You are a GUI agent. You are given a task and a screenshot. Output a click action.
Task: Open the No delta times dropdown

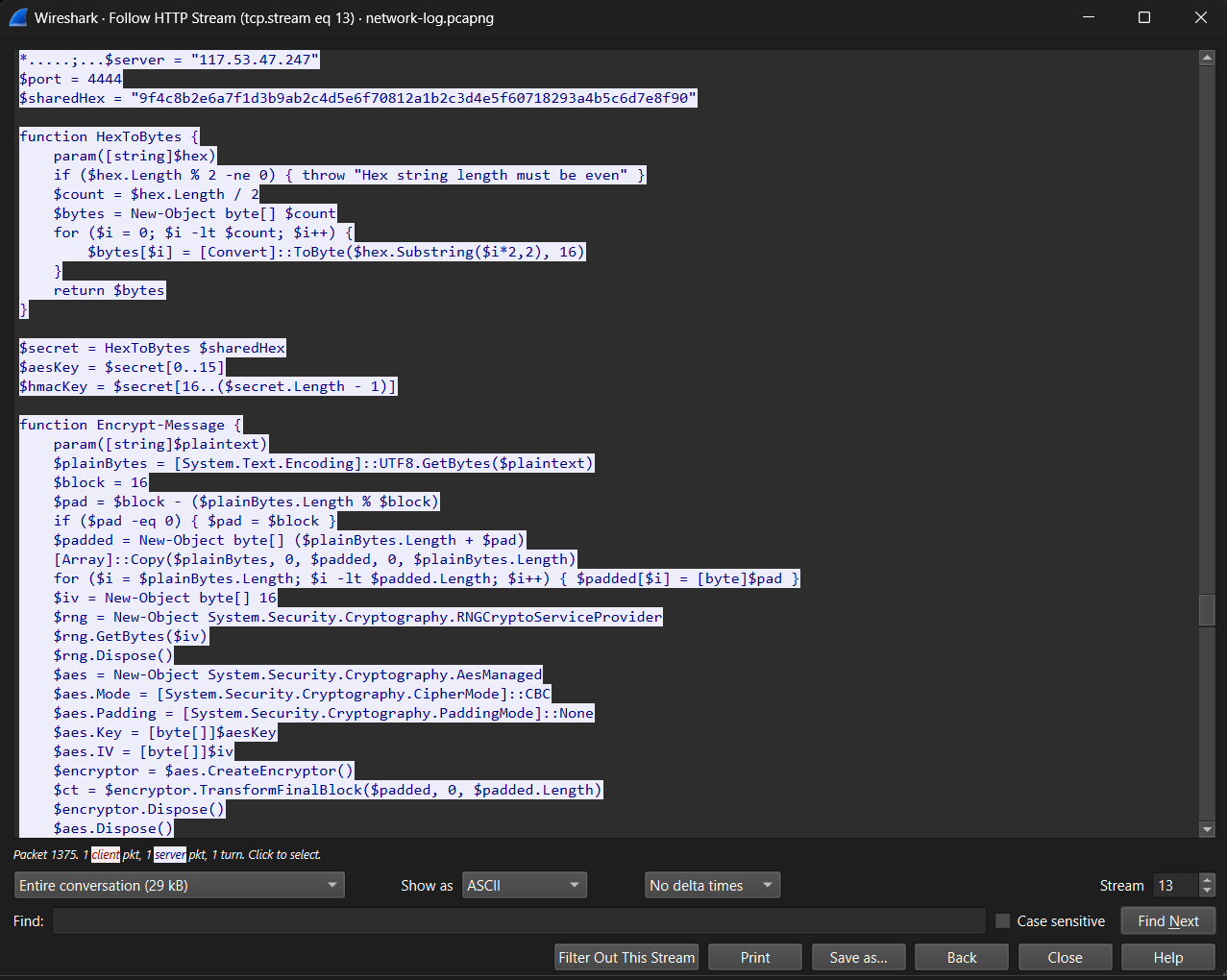[712, 886]
